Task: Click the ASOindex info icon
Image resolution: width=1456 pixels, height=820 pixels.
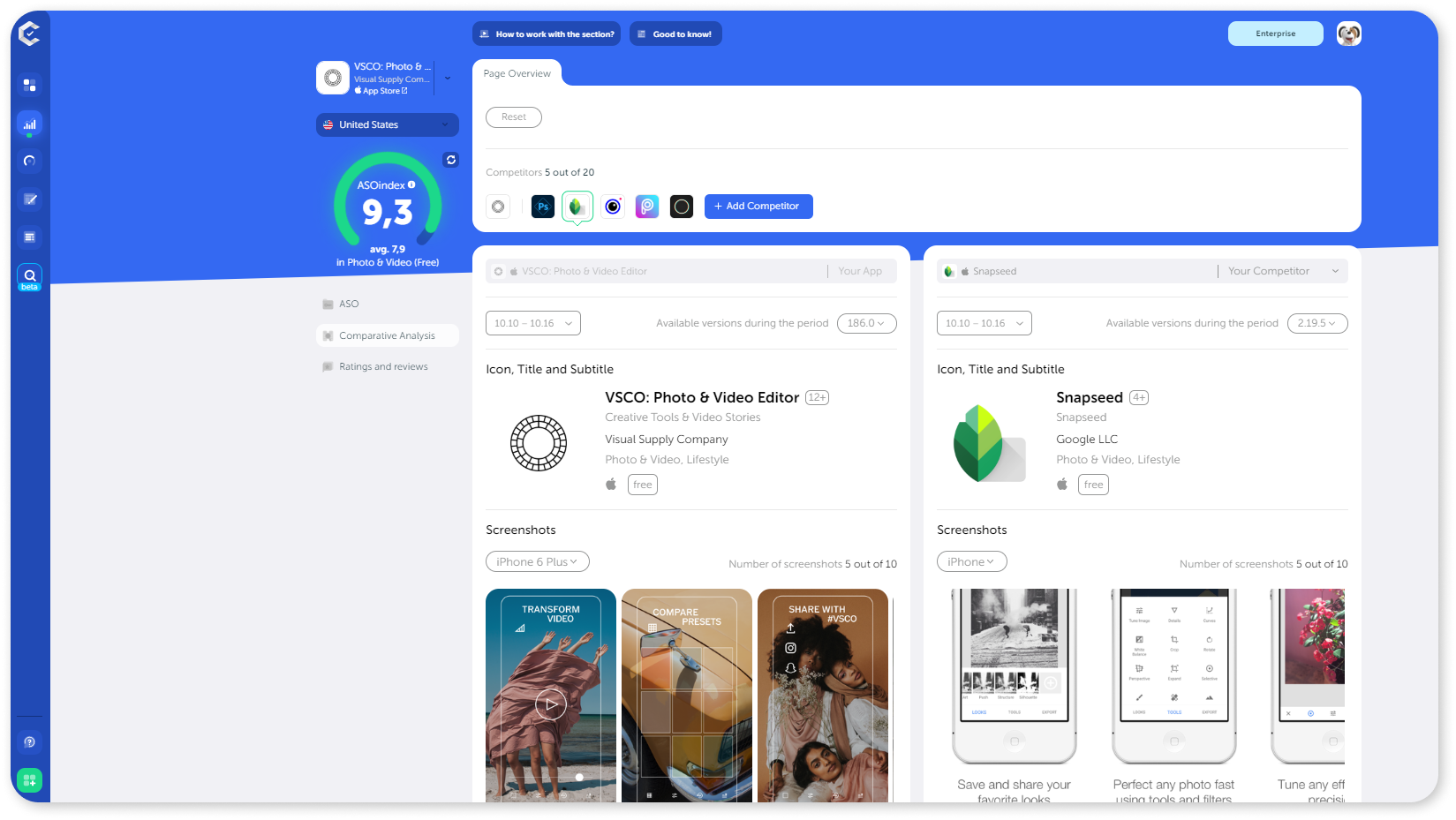Action: pyautogui.click(x=411, y=184)
